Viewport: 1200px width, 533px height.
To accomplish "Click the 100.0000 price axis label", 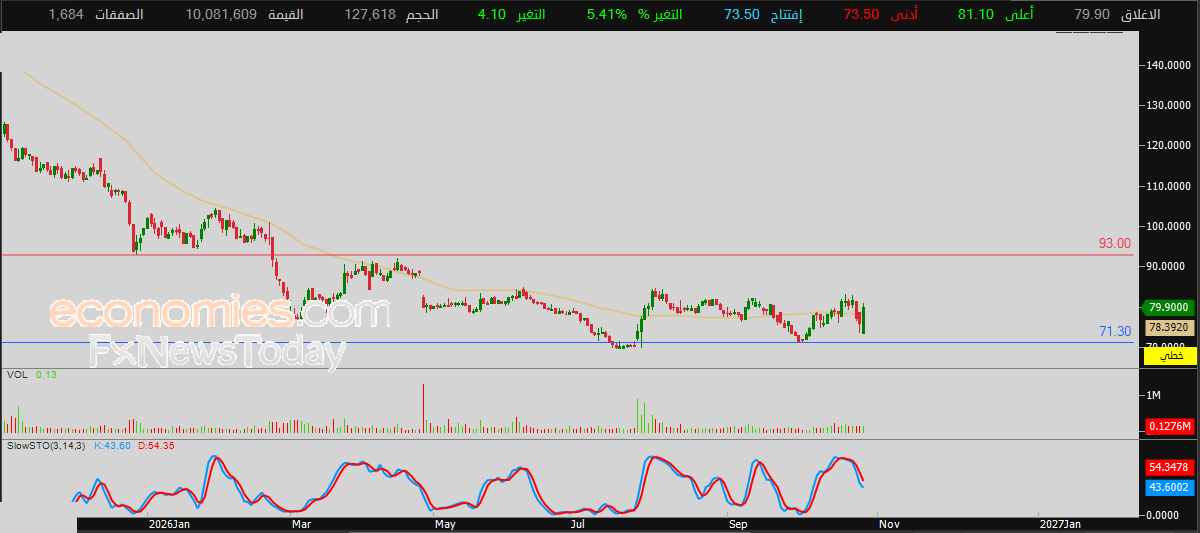I will (1169, 226).
